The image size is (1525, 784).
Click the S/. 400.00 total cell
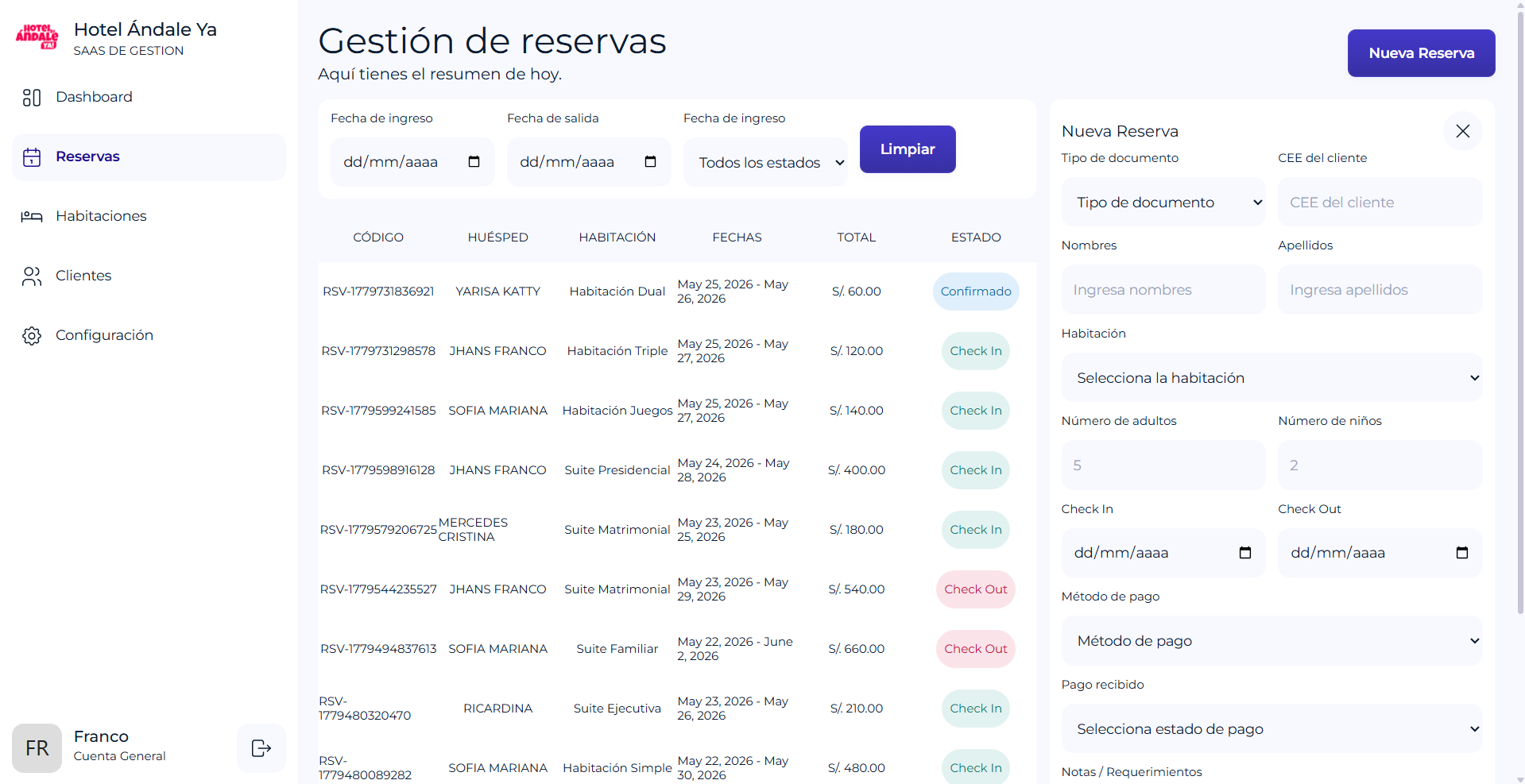tap(857, 470)
